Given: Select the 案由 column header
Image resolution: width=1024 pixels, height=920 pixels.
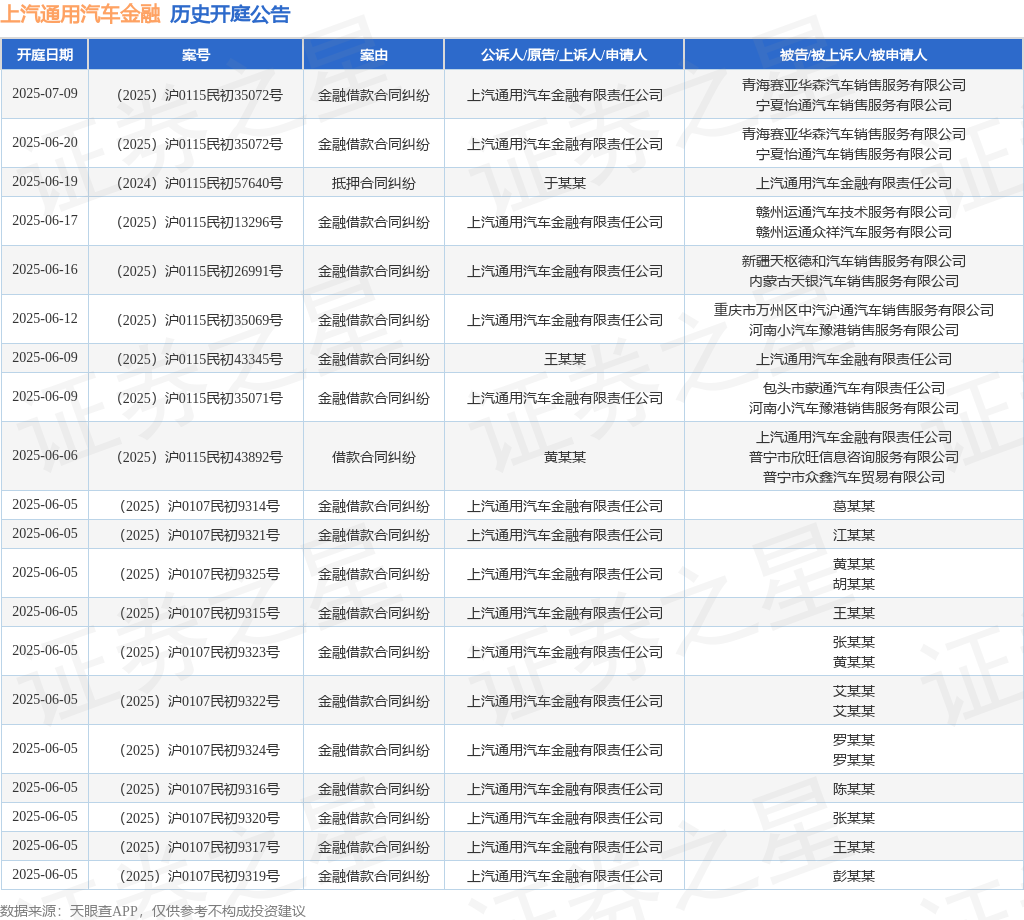Looking at the screenshot, I should coord(374,55).
